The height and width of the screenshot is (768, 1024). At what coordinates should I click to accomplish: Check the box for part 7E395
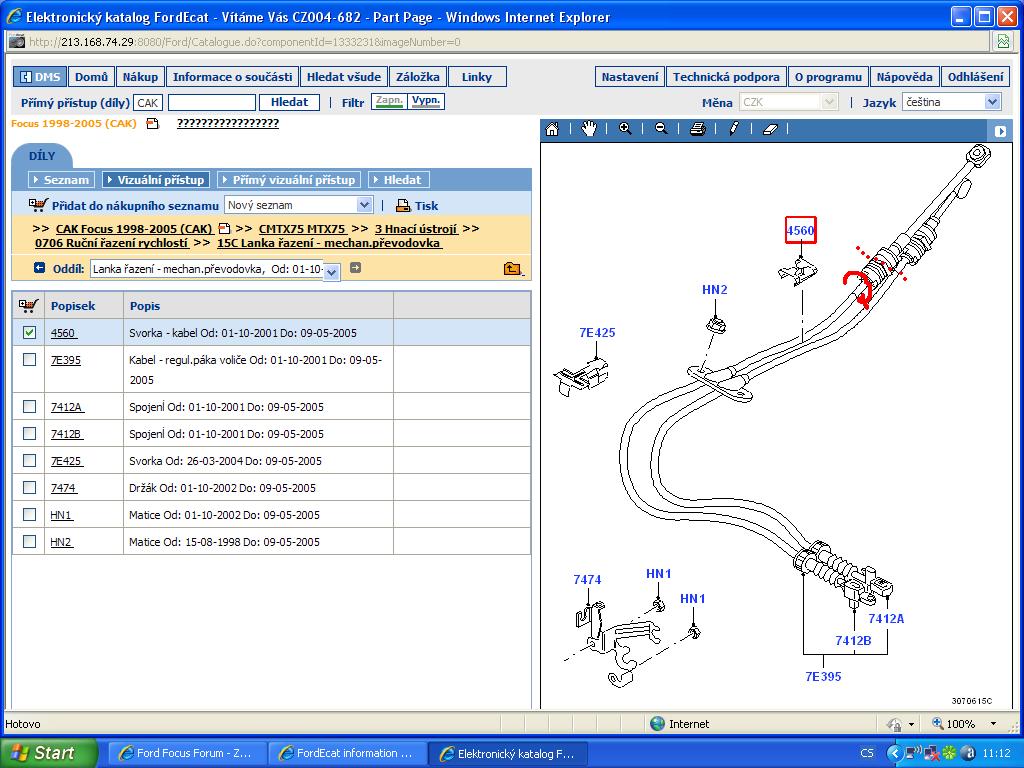coord(29,360)
